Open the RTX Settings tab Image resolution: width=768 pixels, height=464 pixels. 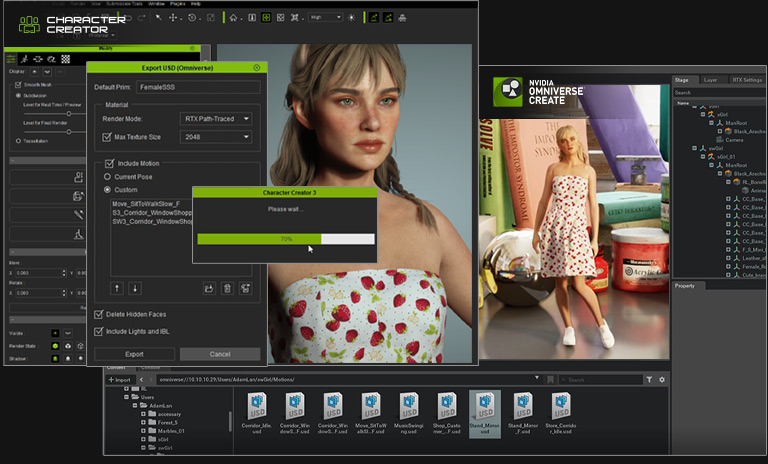coord(746,79)
